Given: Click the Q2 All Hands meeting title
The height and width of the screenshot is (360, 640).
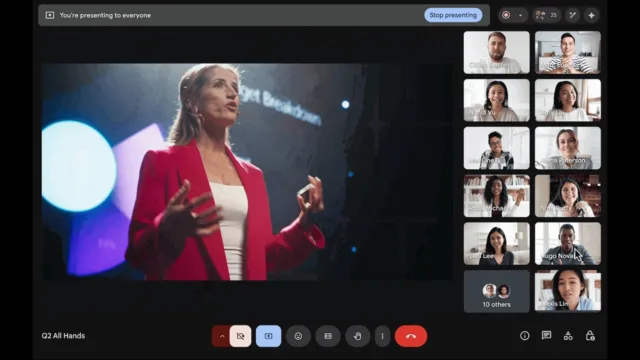Looking at the screenshot, I should coord(63,336).
